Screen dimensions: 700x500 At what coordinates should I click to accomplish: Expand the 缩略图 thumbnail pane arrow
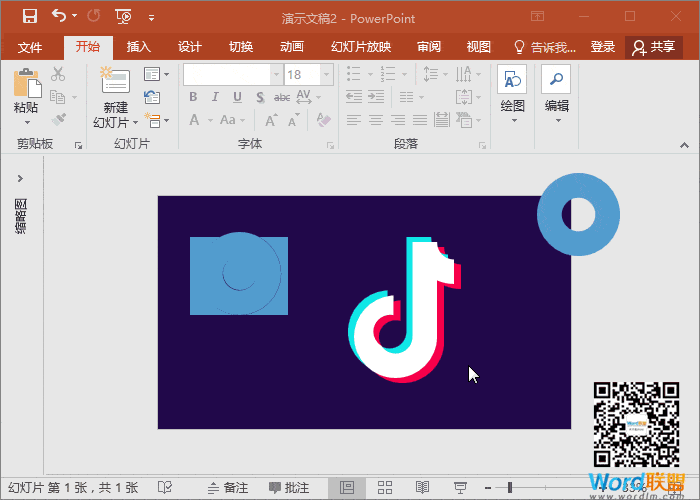tap(20, 179)
